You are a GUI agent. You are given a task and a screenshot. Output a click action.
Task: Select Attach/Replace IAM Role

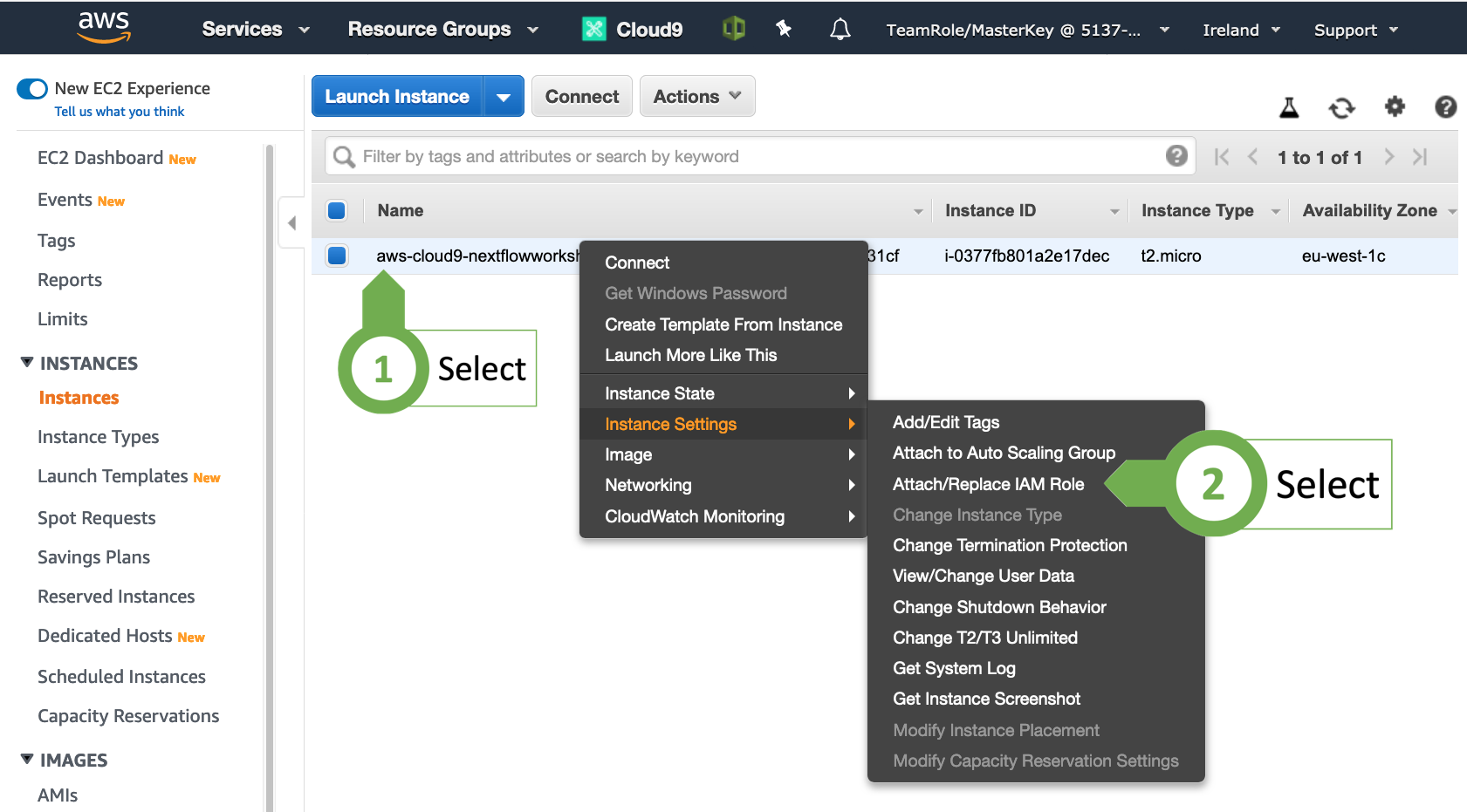[x=989, y=484]
